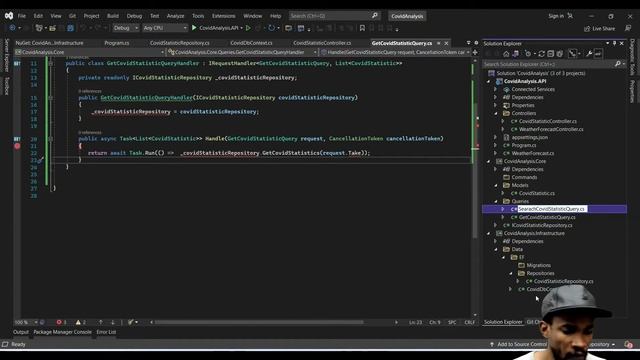The image size is (640, 360).
Task: Expand Dependencies under CovidAnalysis.Infrastructure
Action: 496,241
